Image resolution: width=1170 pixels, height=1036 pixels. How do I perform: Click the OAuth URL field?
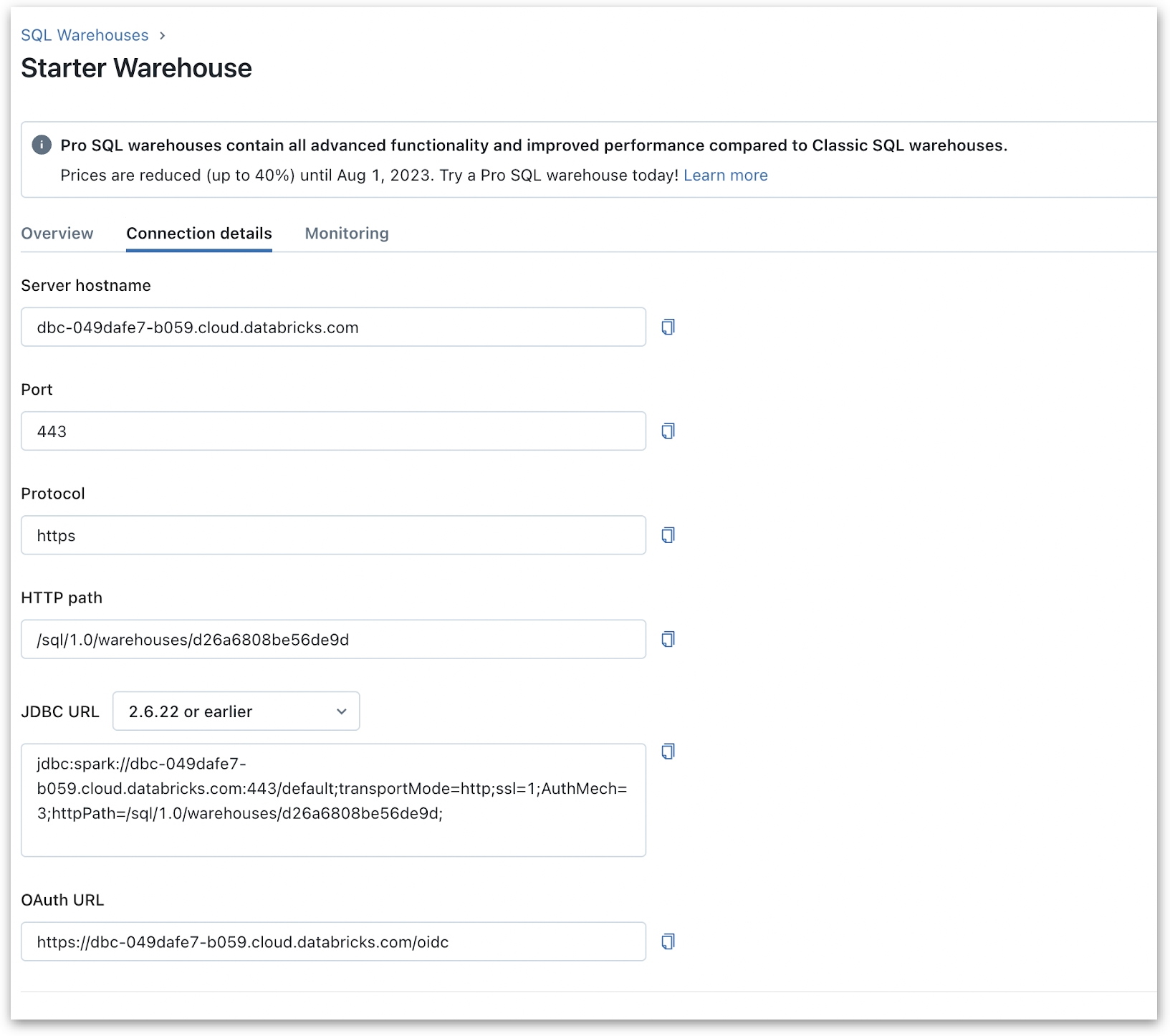pyautogui.click(x=333, y=941)
